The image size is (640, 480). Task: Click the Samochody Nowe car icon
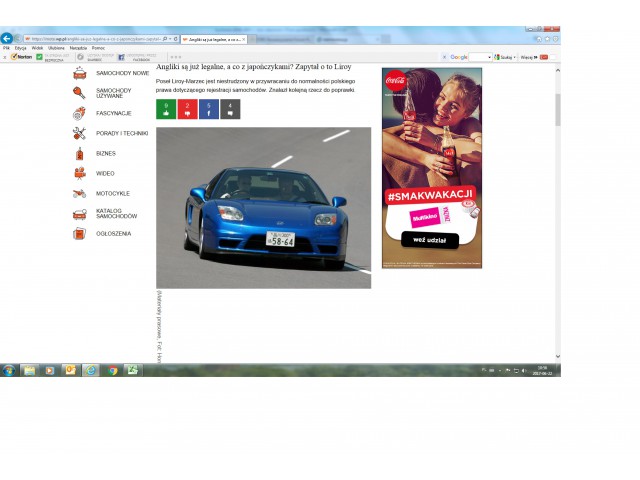[79, 73]
